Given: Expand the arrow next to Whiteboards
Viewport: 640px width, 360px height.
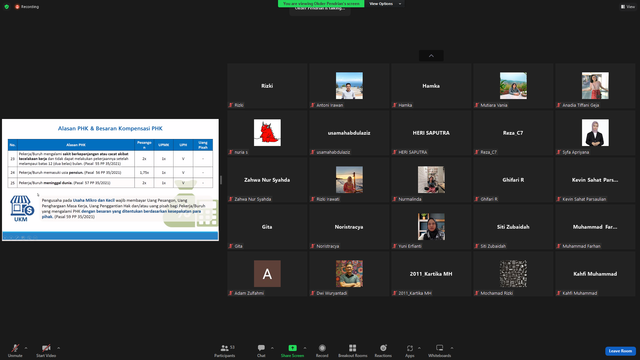Looking at the screenshot, I should point(451,348).
